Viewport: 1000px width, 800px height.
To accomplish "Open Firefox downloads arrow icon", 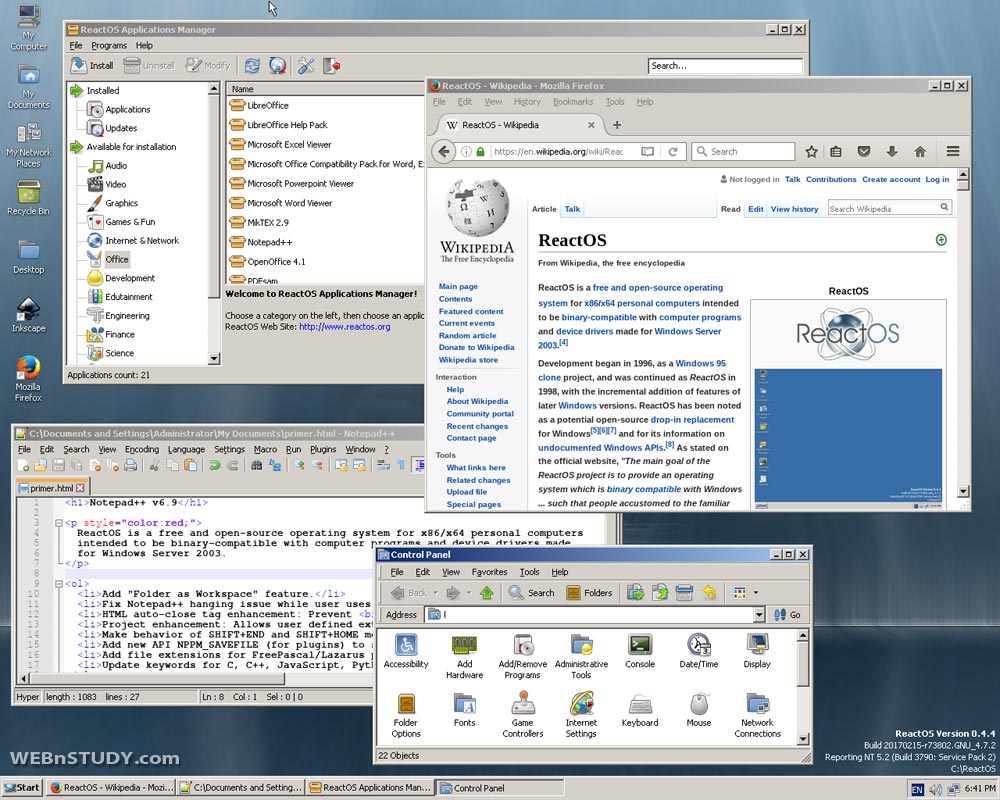I will tap(892, 152).
